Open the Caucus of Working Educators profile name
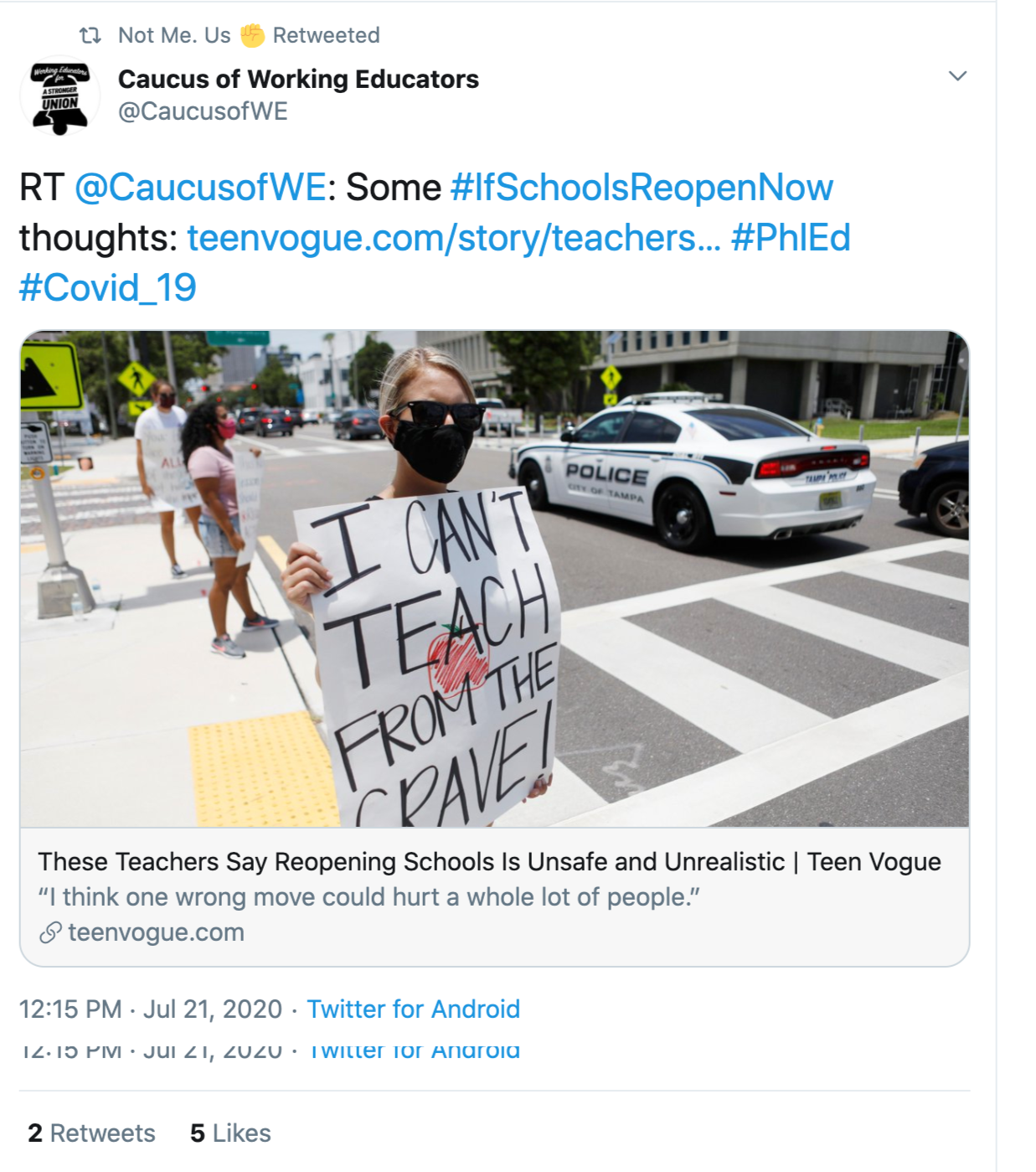The height and width of the screenshot is (1172, 1036). (298, 79)
